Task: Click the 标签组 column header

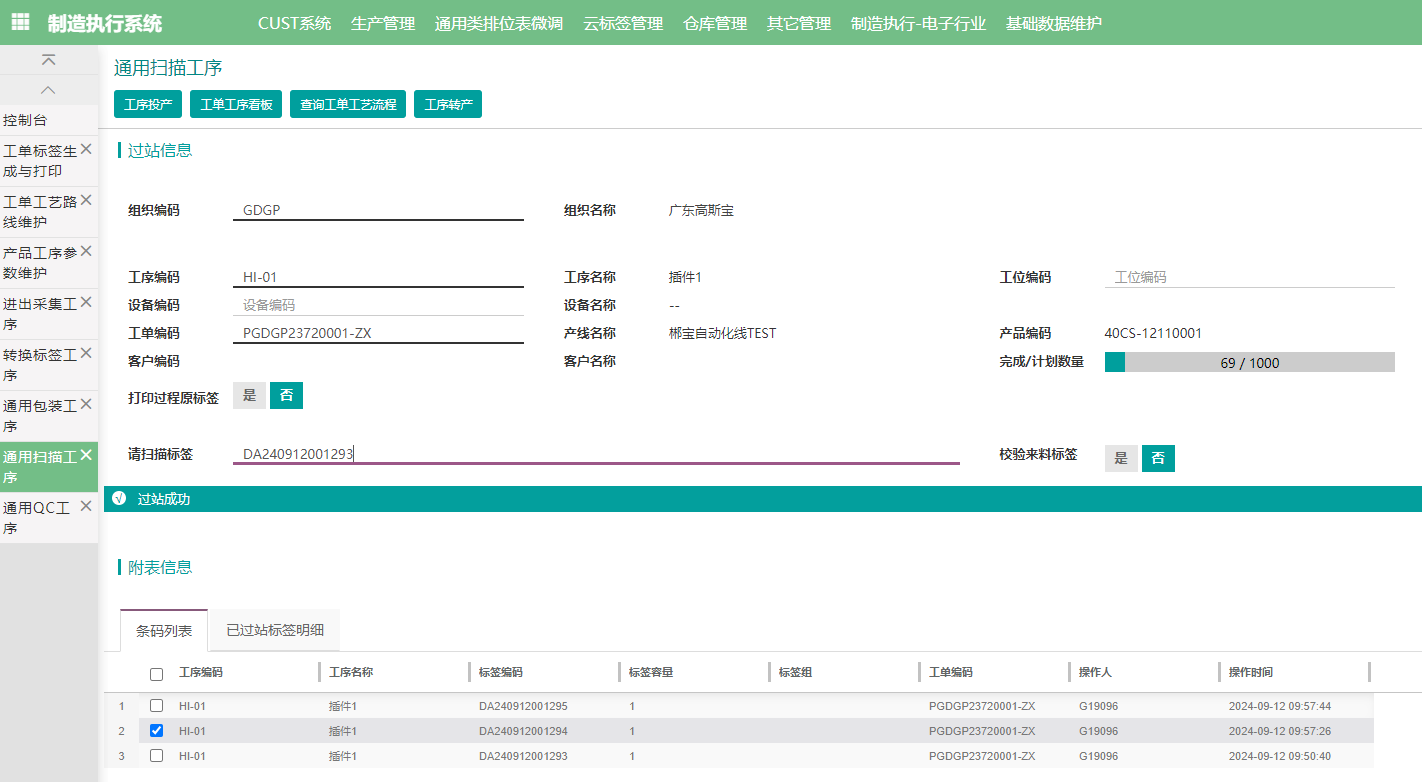Action: click(795, 672)
